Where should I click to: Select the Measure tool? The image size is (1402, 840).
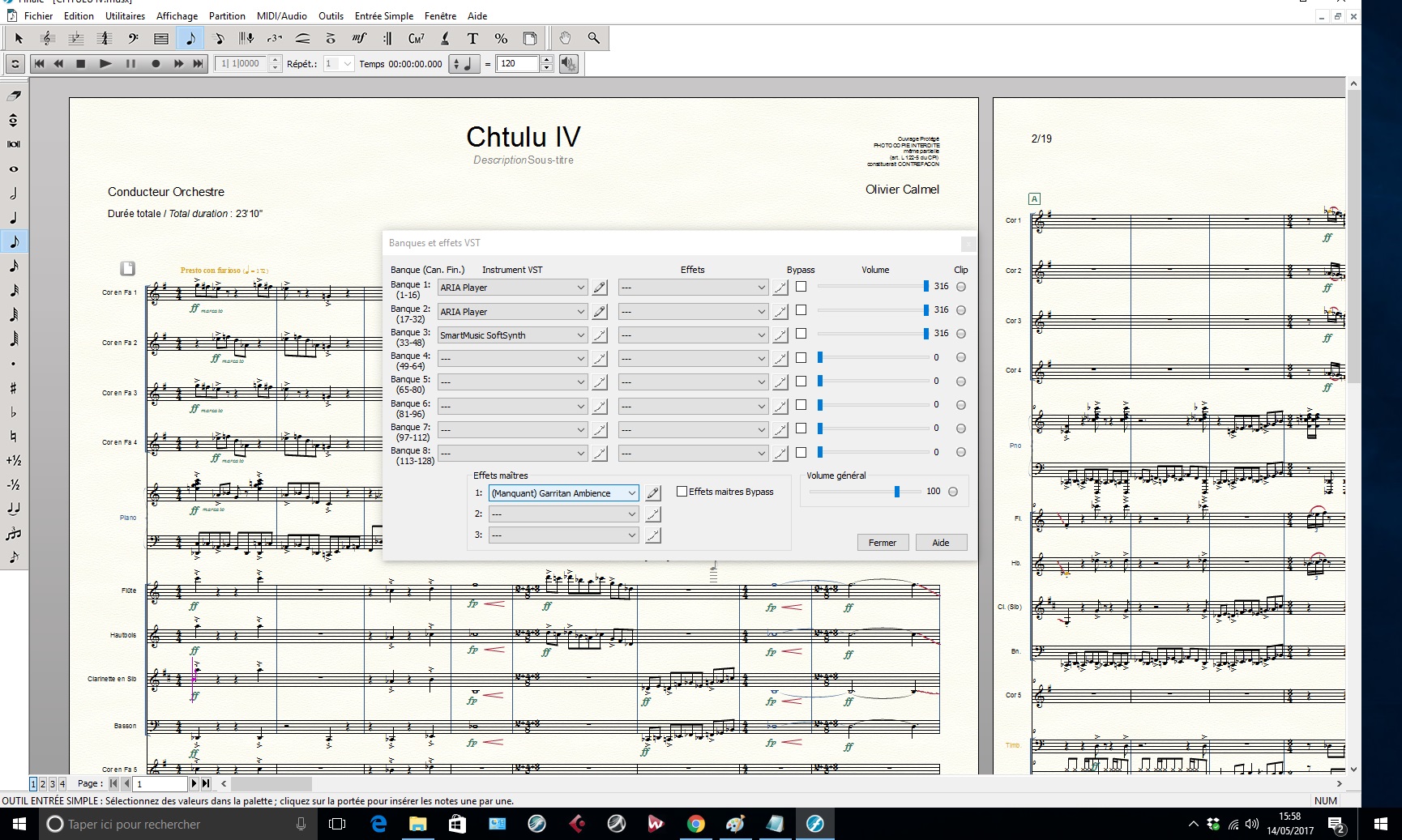(x=161, y=38)
